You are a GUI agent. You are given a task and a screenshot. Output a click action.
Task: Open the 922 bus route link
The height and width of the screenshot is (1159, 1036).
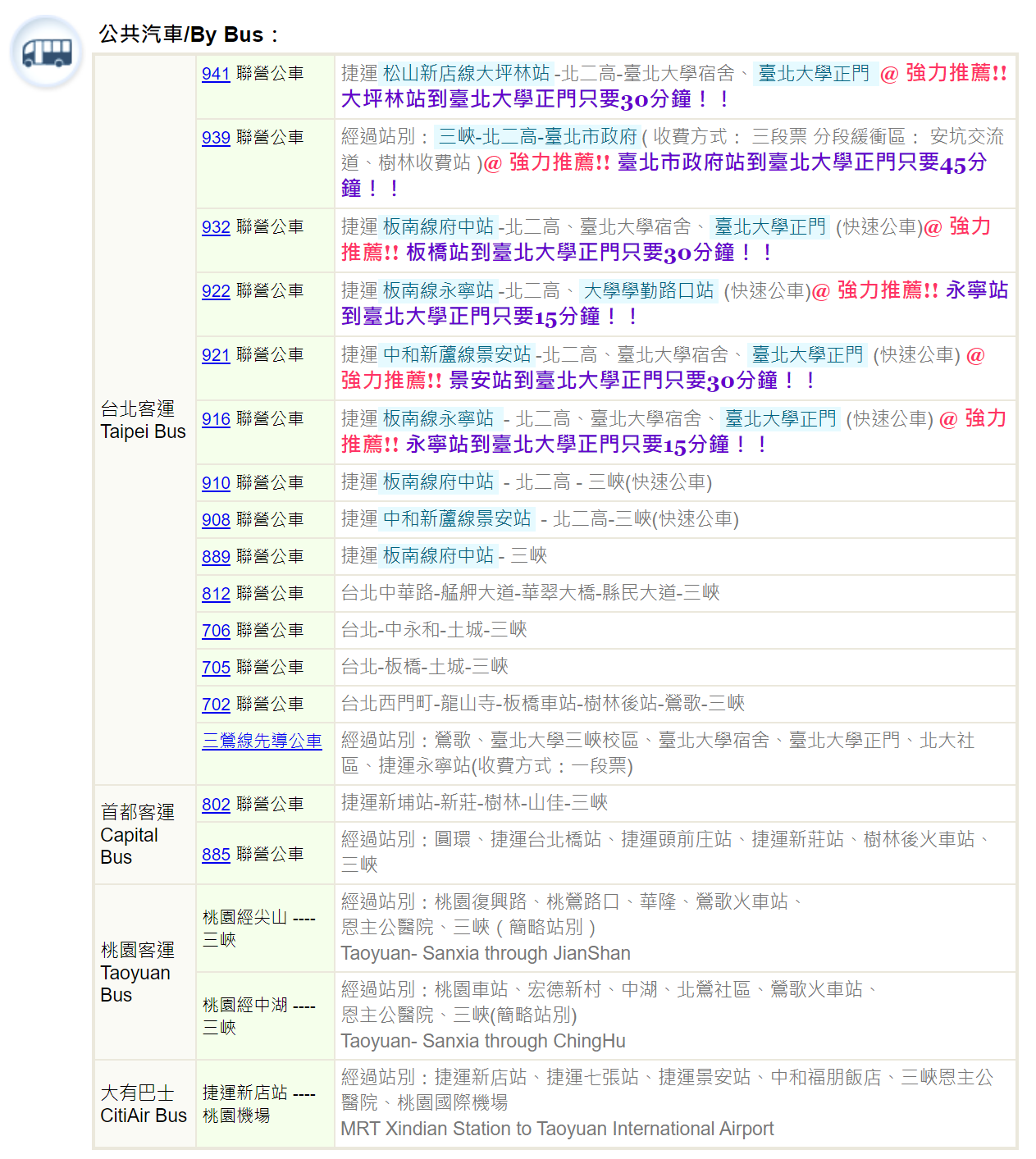(x=216, y=291)
